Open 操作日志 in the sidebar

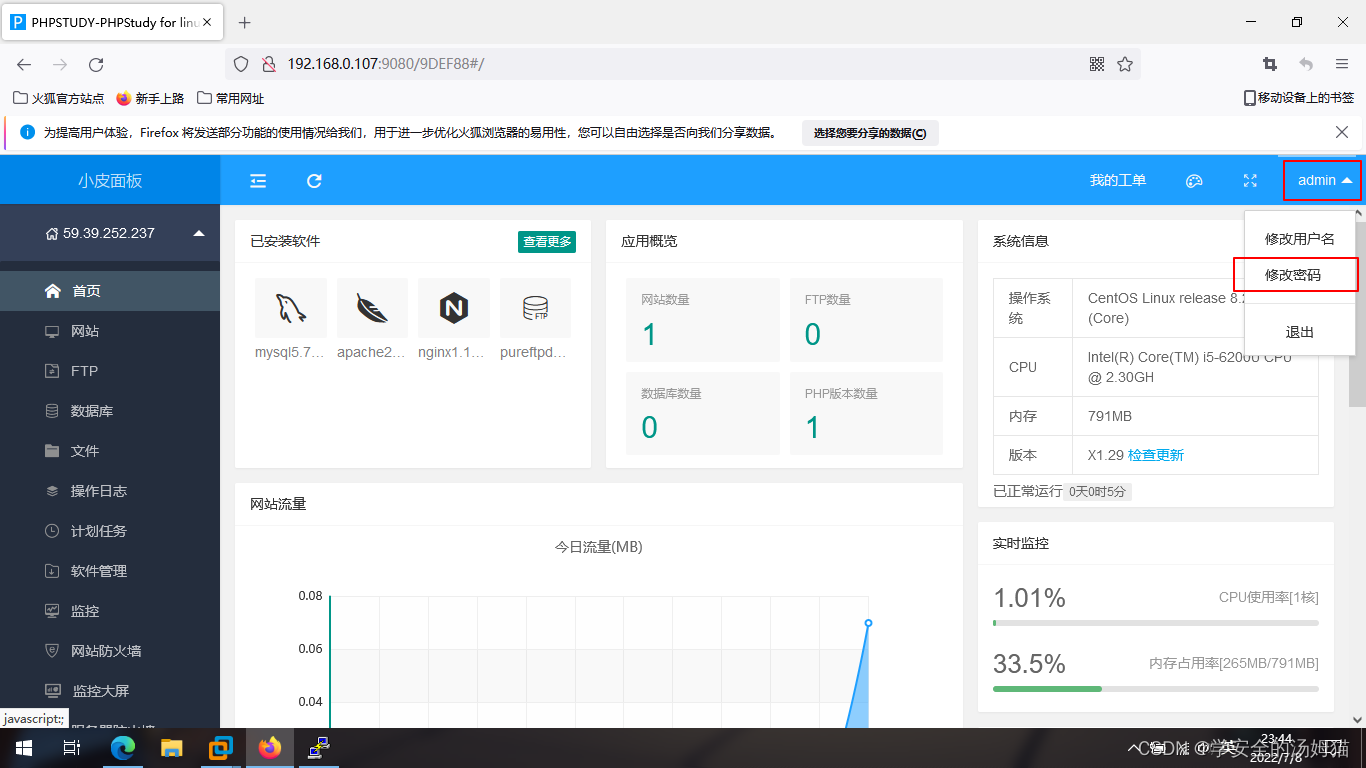pyautogui.click(x=110, y=491)
